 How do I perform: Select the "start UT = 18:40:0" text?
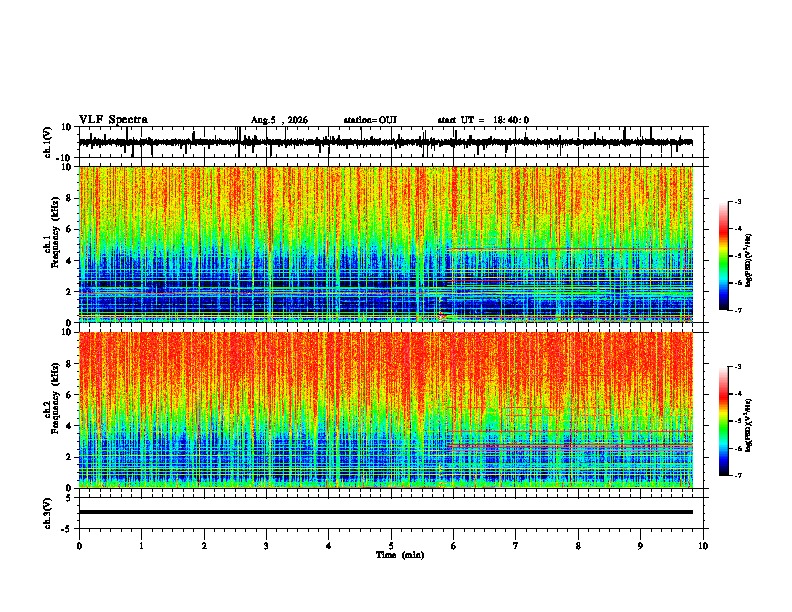[x=483, y=120]
